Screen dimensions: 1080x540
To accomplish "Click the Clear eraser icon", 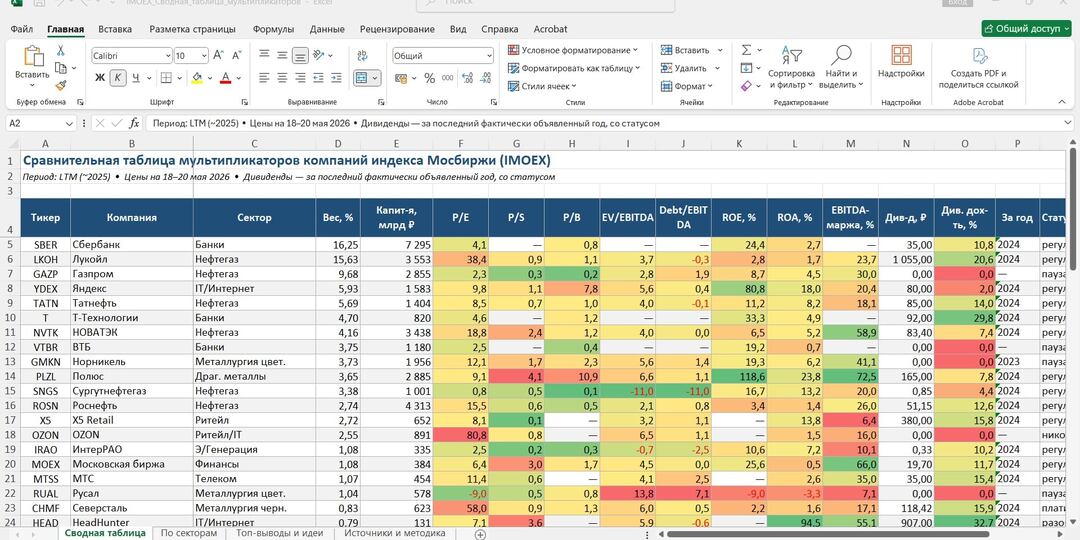I will [747, 85].
